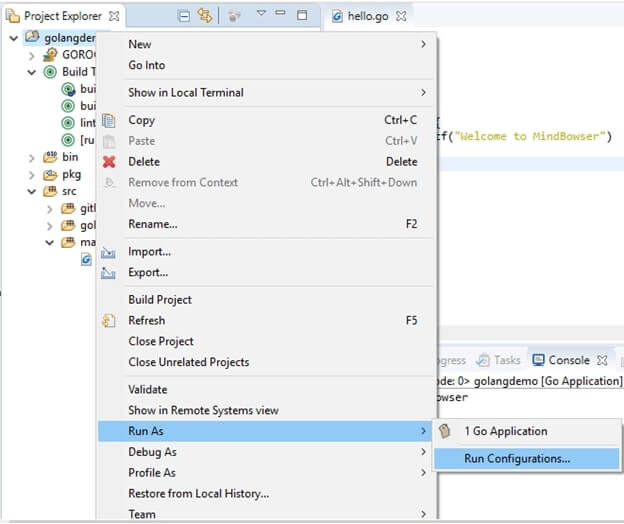624x524 pixels.
Task: Close the Console view tab
Action: [601, 360]
